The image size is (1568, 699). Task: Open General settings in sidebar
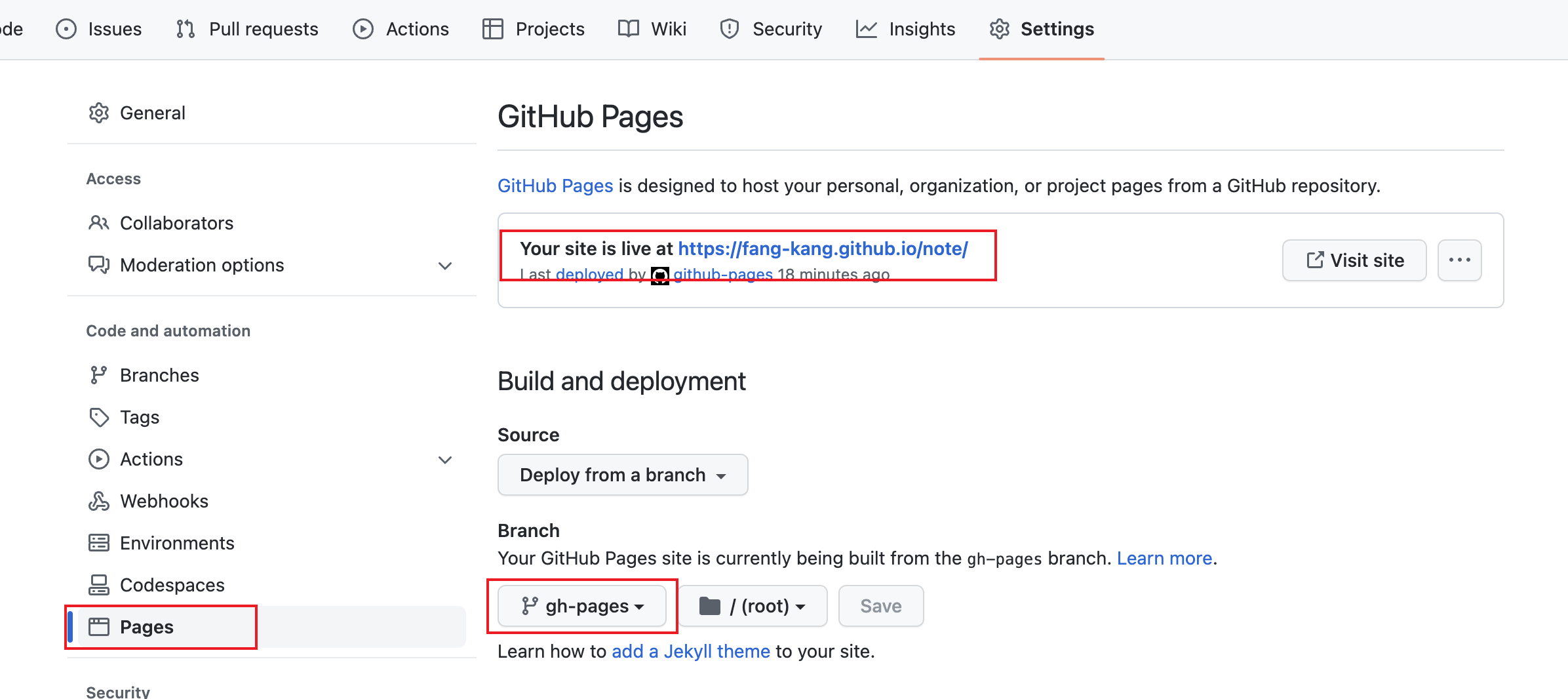click(x=271, y=113)
